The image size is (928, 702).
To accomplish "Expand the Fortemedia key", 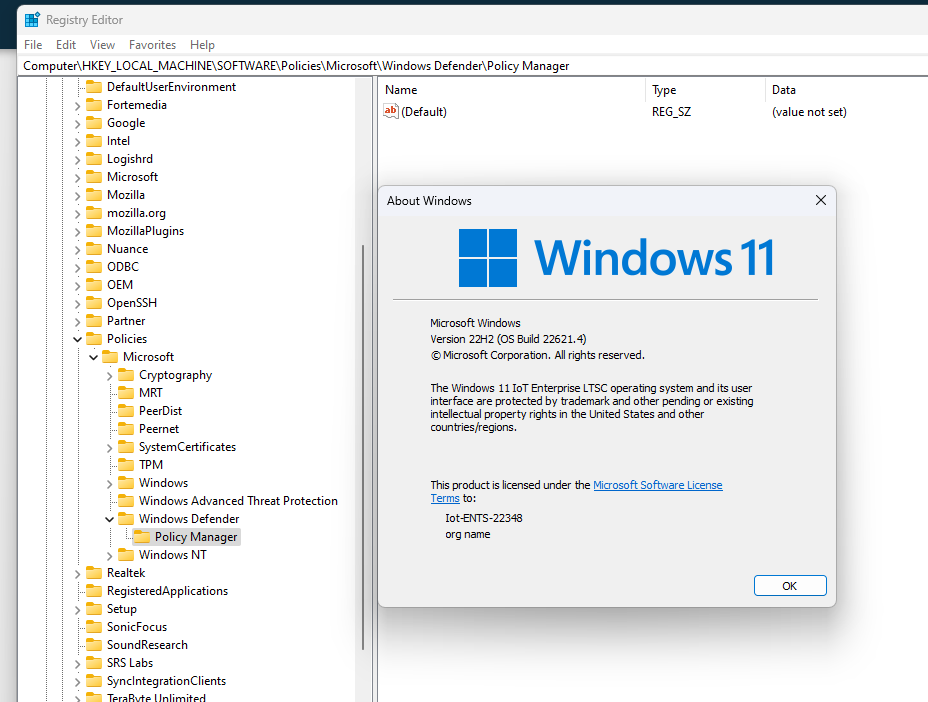I will tap(78, 106).
